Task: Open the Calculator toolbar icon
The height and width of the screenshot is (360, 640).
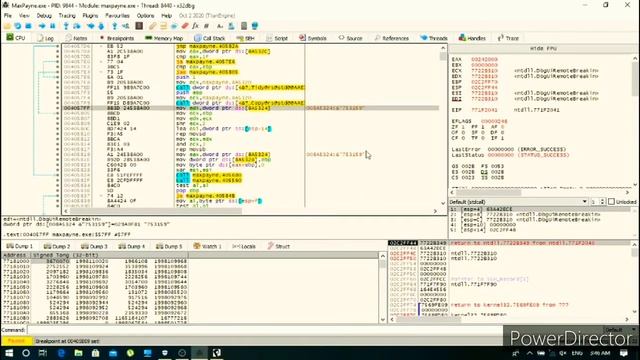Action: (243, 26)
